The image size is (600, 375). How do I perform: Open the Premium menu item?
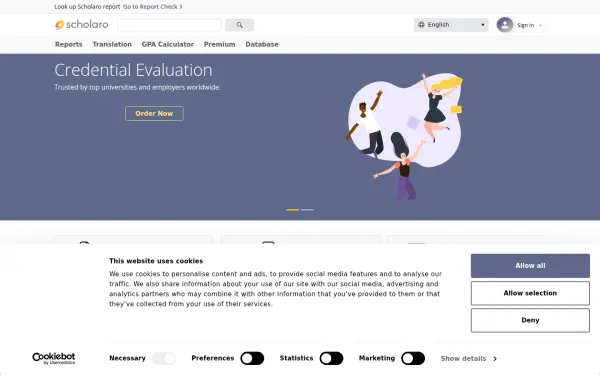(220, 44)
